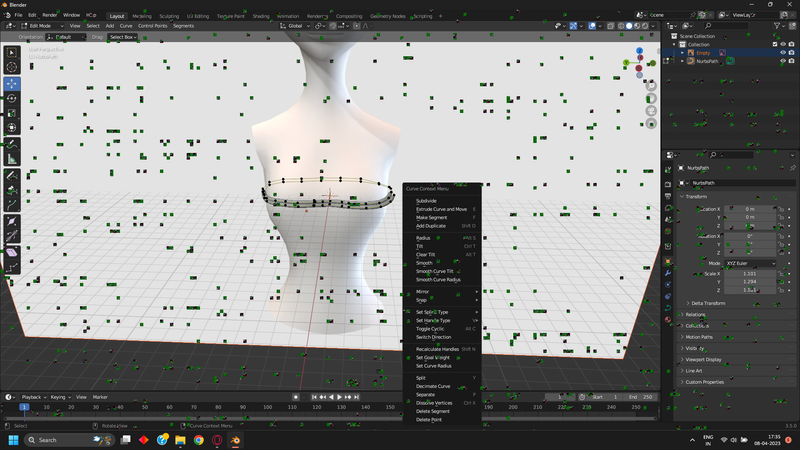This screenshot has height=450, width=800.
Task: Select the curve Tilt tool
Action: point(12,236)
